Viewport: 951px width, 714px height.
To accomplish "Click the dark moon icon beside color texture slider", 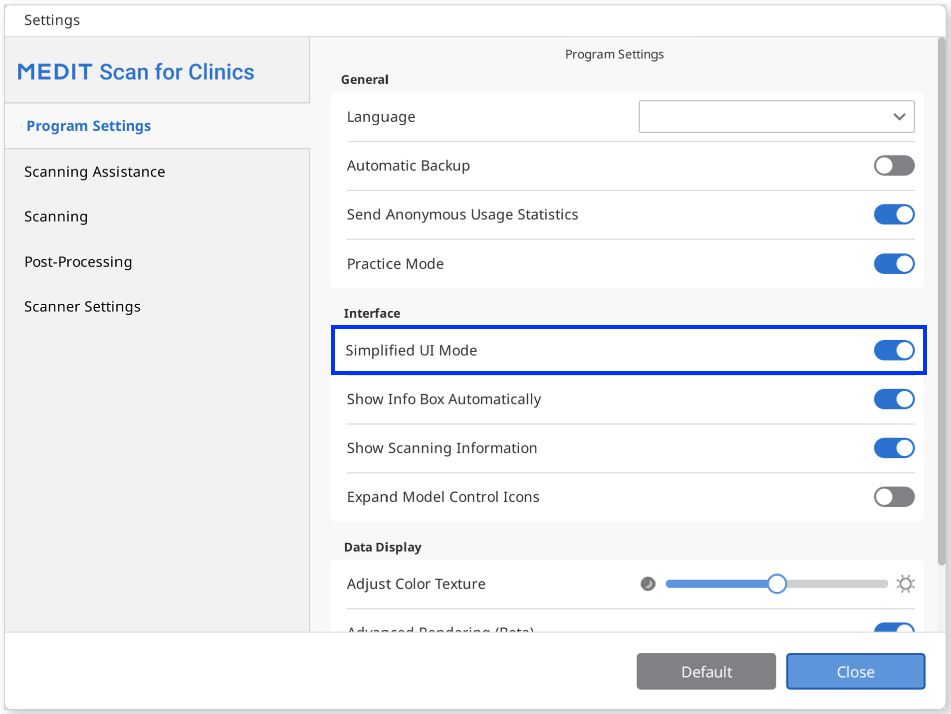I will pyautogui.click(x=648, y=584).
